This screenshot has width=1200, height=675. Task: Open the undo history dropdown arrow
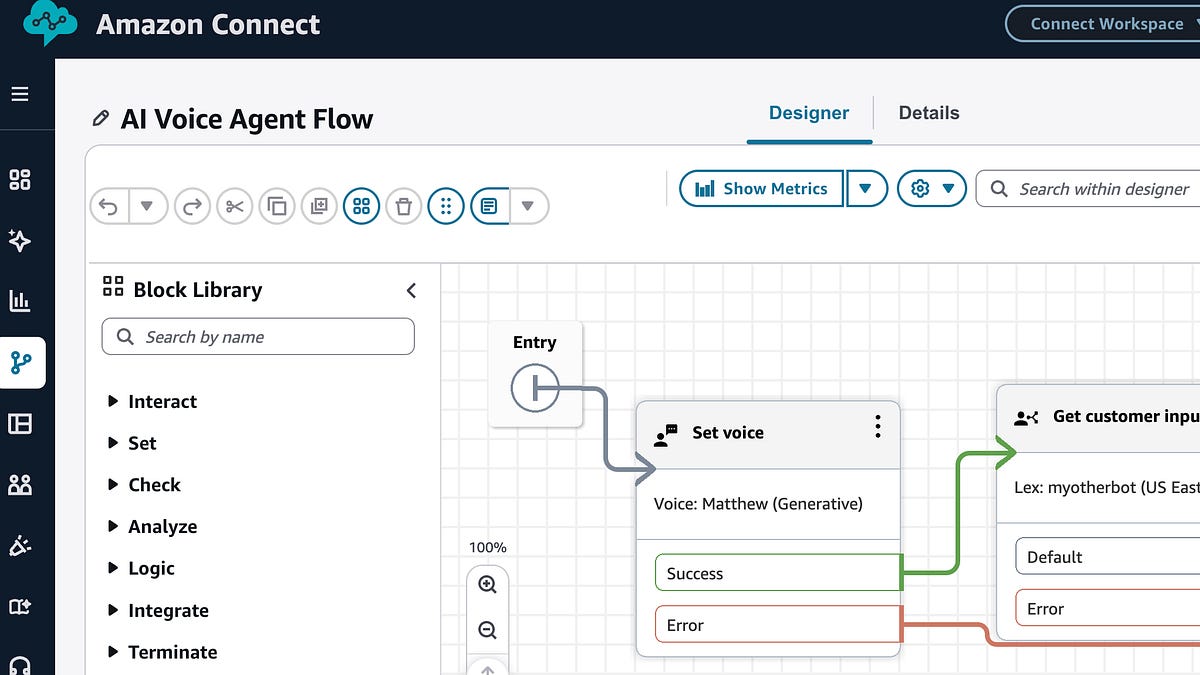(x=147, y=207)
